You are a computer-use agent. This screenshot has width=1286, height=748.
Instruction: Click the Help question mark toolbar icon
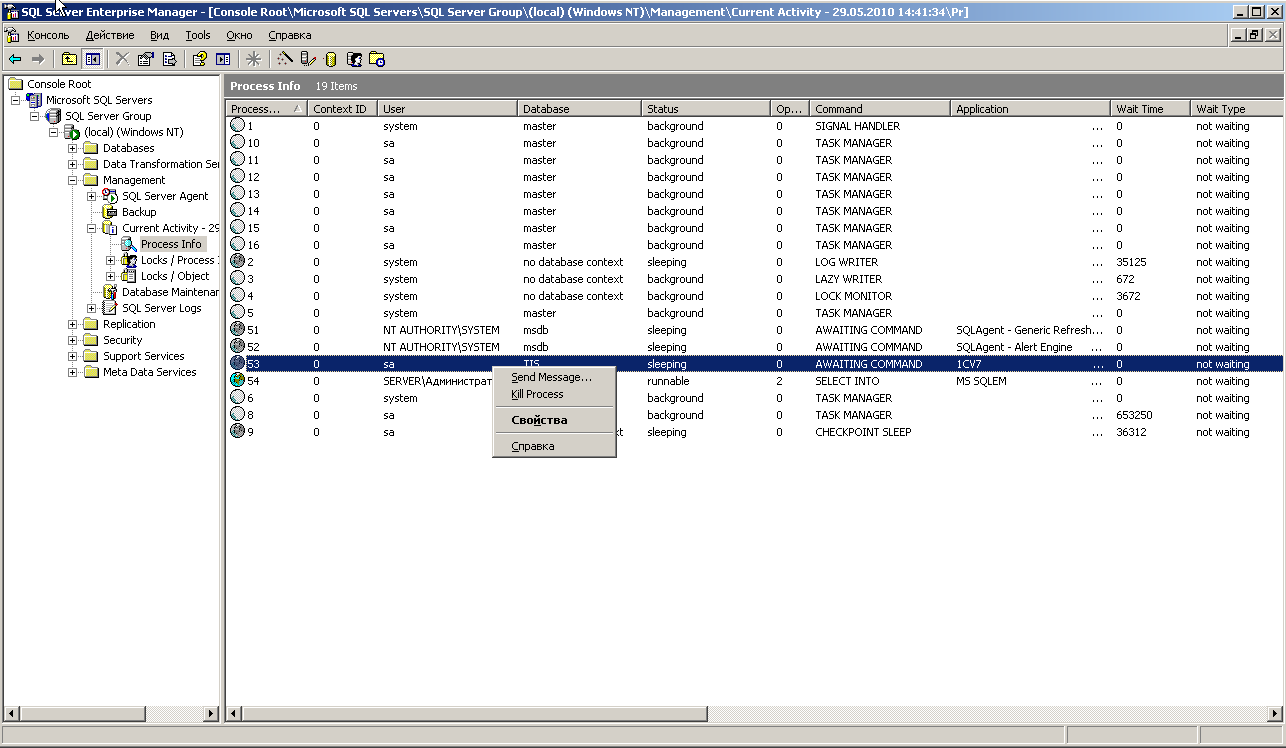click(x=200, y=59)
